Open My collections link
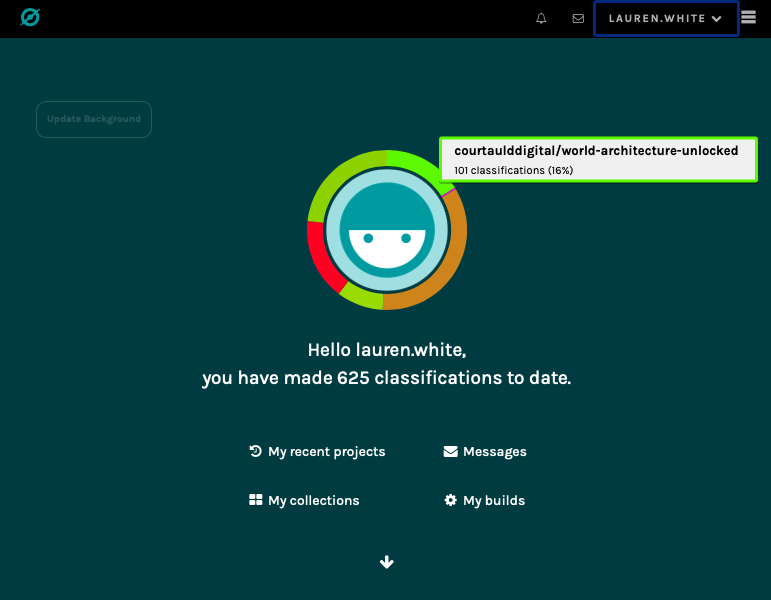The height and width of the screenshot is (600, 771). click(304, 500)
